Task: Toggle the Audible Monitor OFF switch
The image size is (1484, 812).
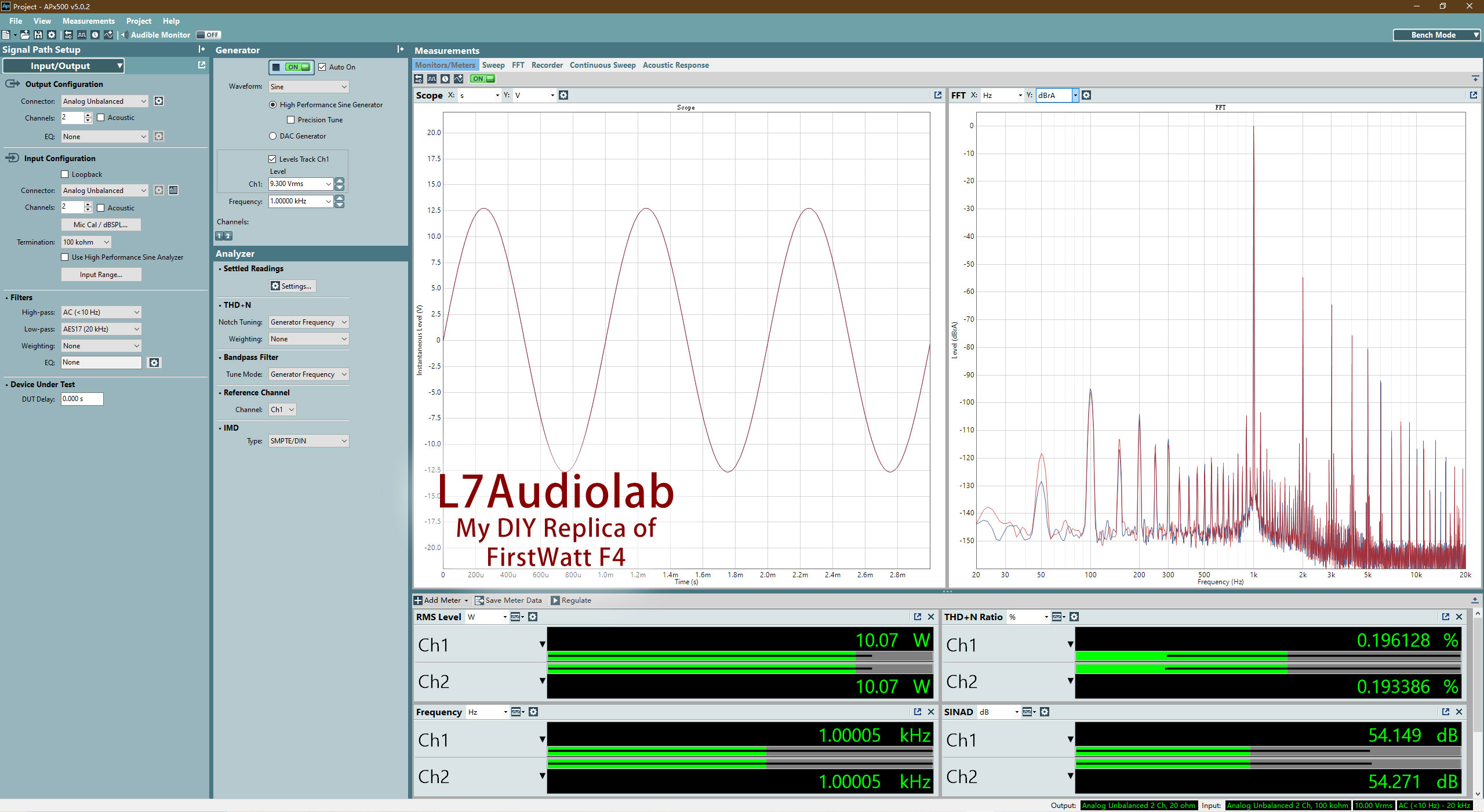Action: [x=208, y=35]
